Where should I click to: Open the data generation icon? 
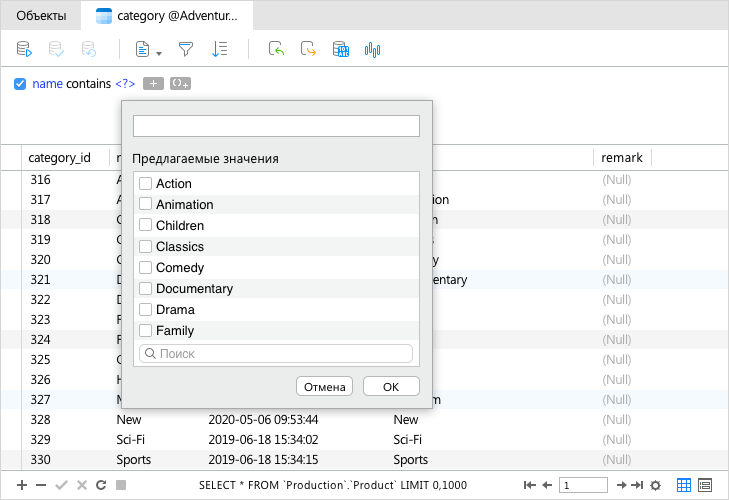pos(341,48)
